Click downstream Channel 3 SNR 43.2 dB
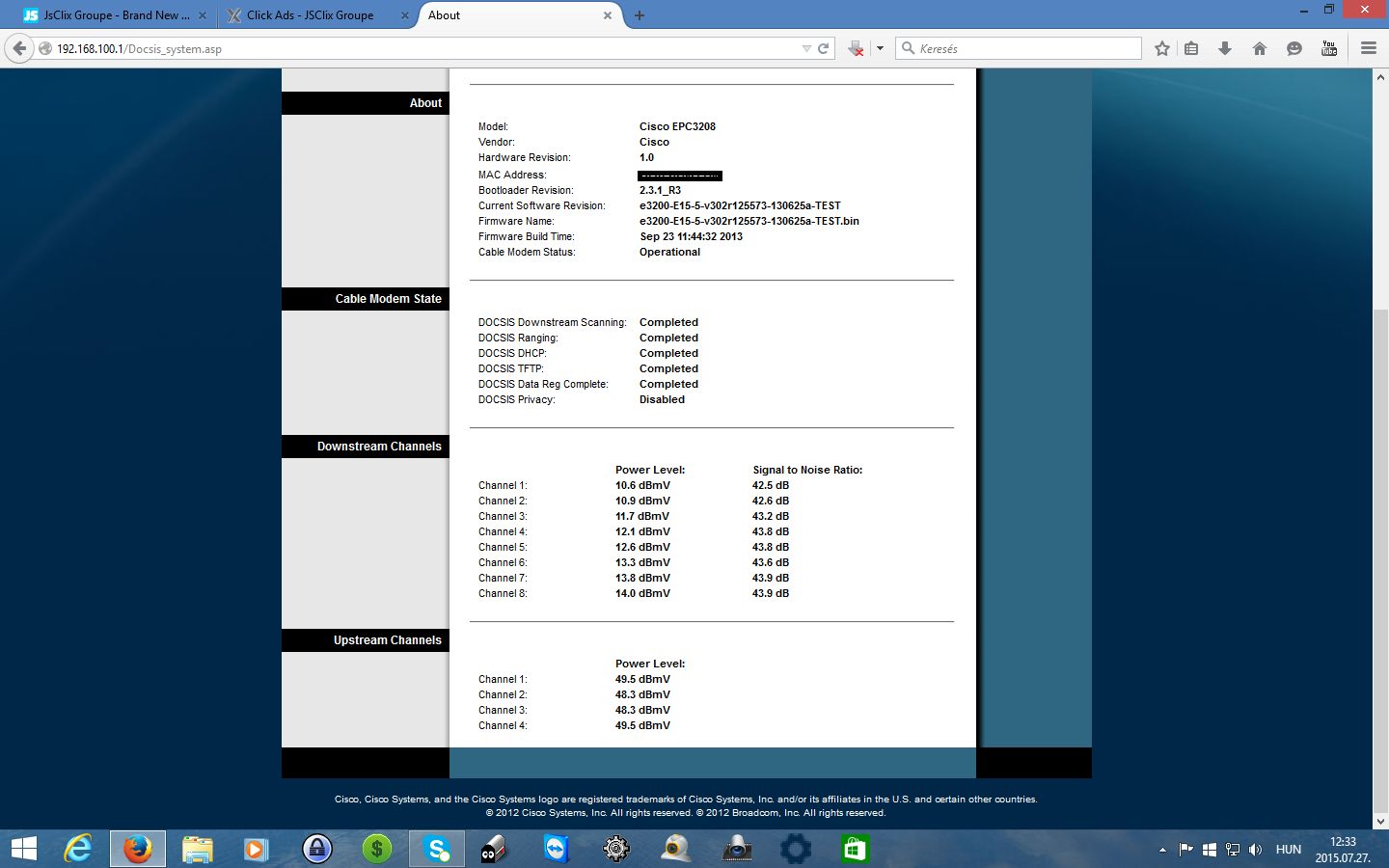 click(771, 516)
